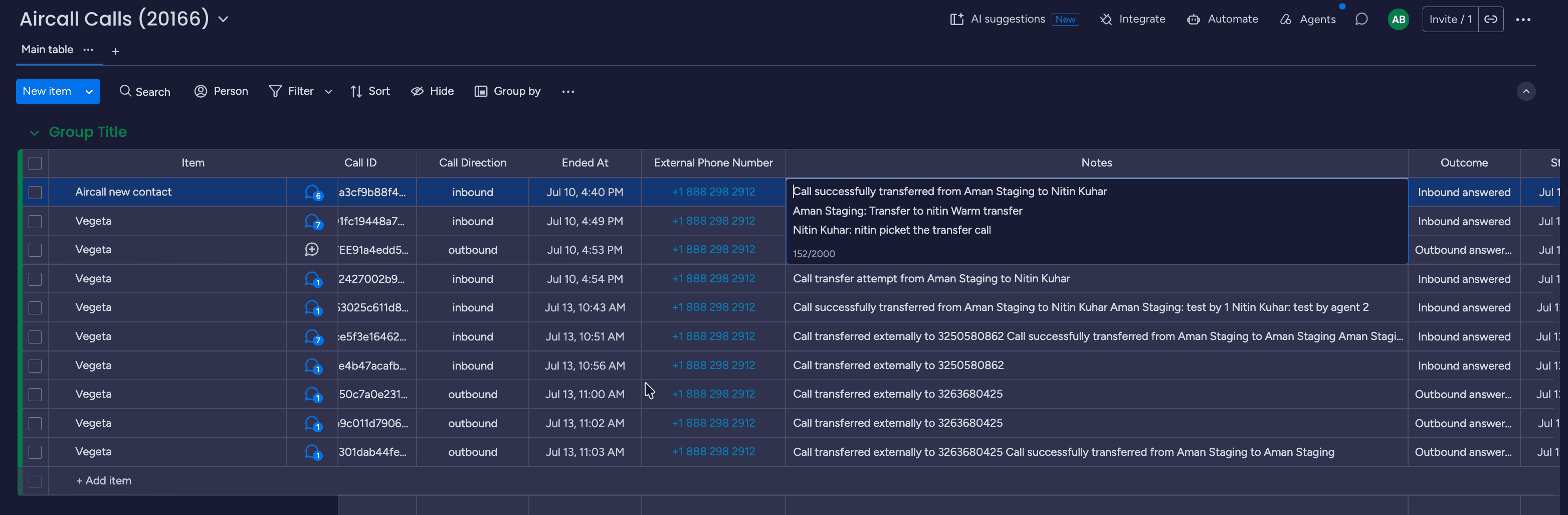Open the Filter dropdown chevron
The height and width of the screenshot is (515, 1568).
pyautogui.click(x=329, y=91)
